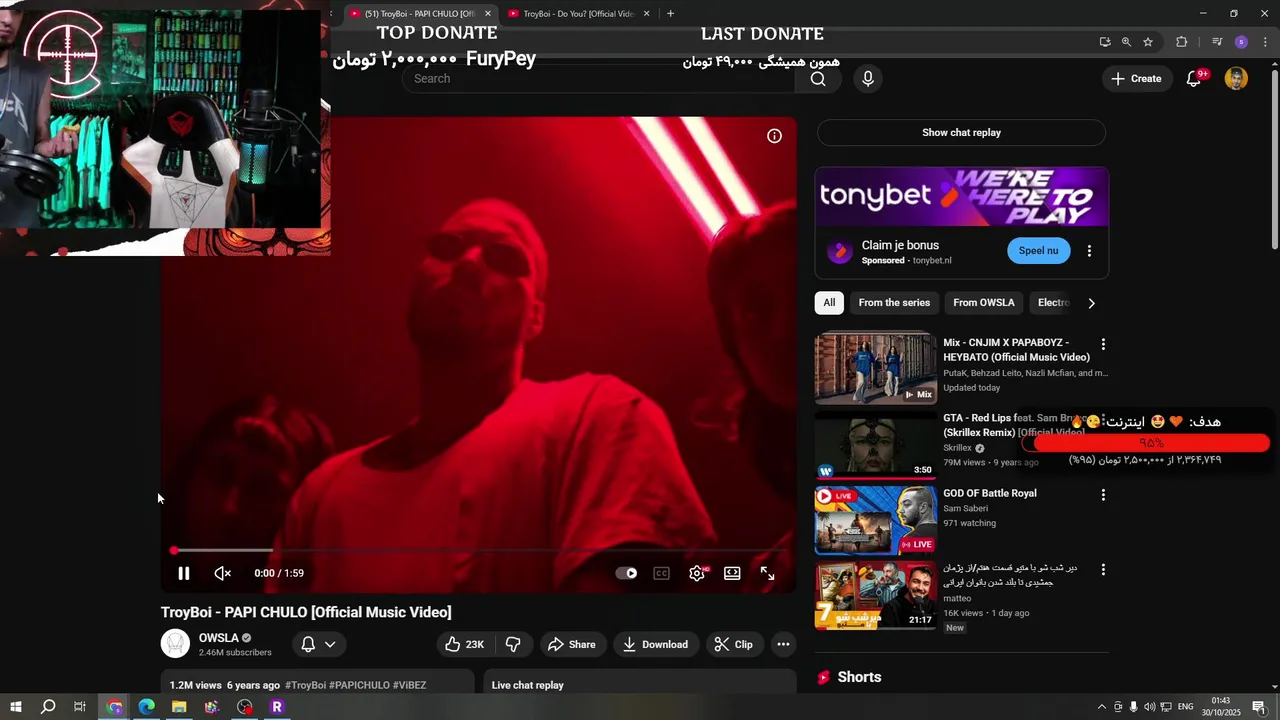
Task: Open File Explorer from the taskbar
Action: 179,707
